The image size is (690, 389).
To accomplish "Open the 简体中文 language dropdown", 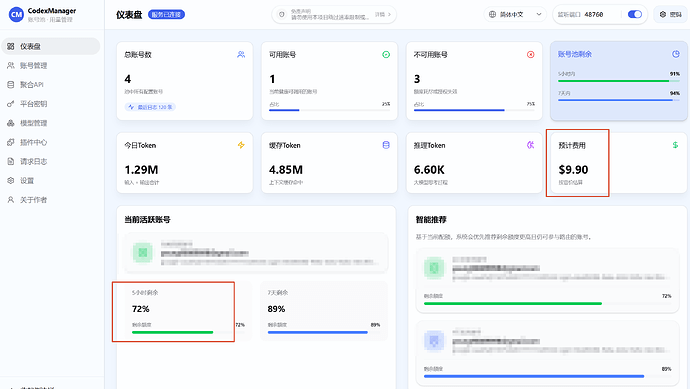I will pyautogui.click(x=515, y=15).
